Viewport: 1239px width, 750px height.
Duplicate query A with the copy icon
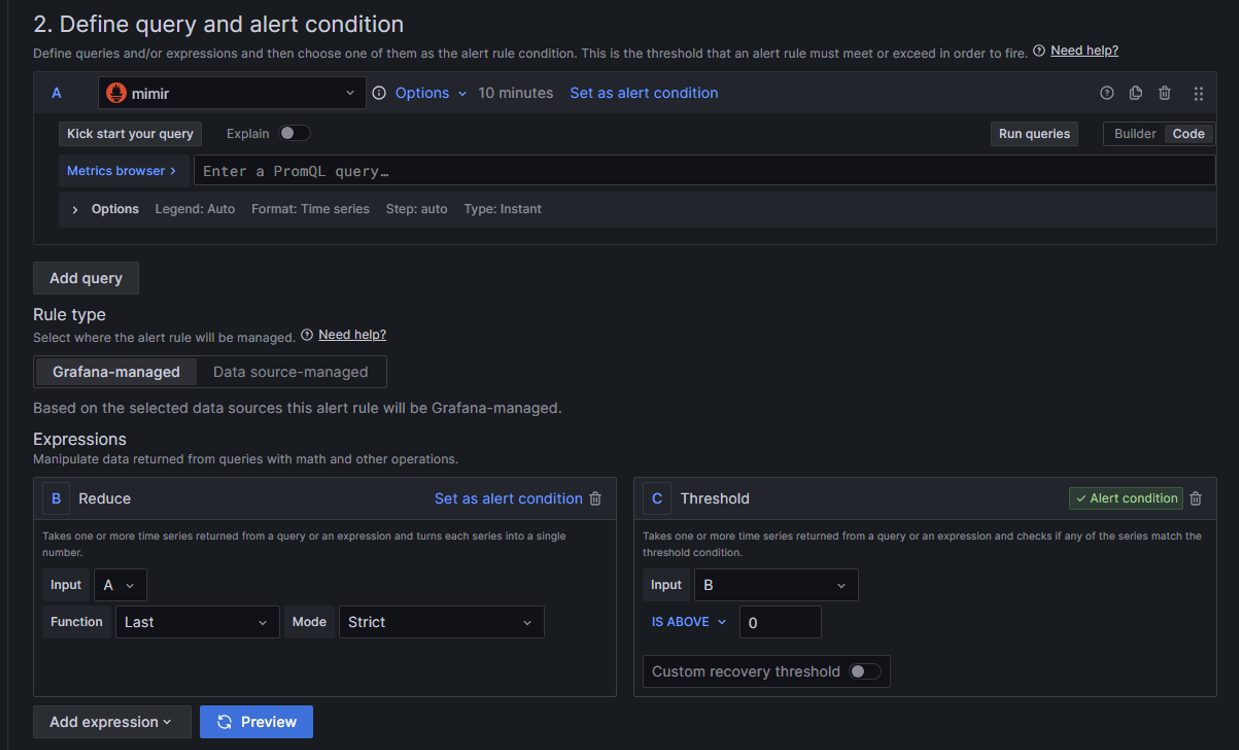click(1135, 93)
